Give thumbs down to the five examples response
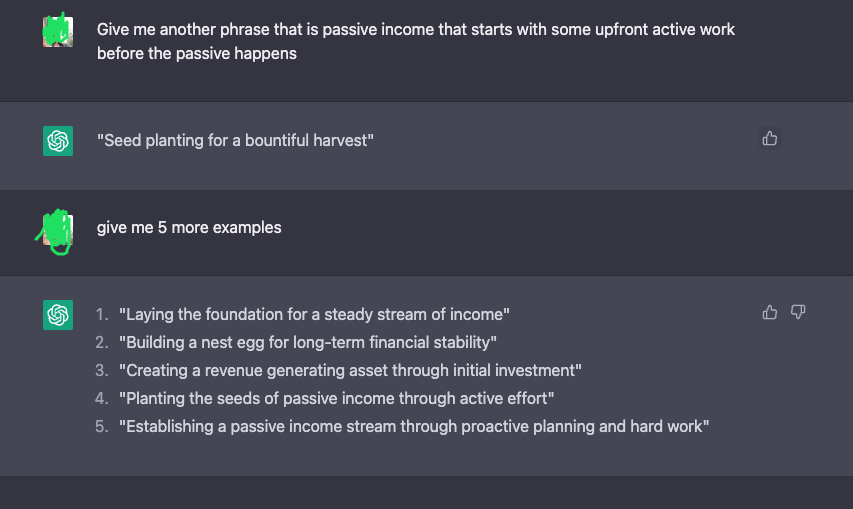 798,312
